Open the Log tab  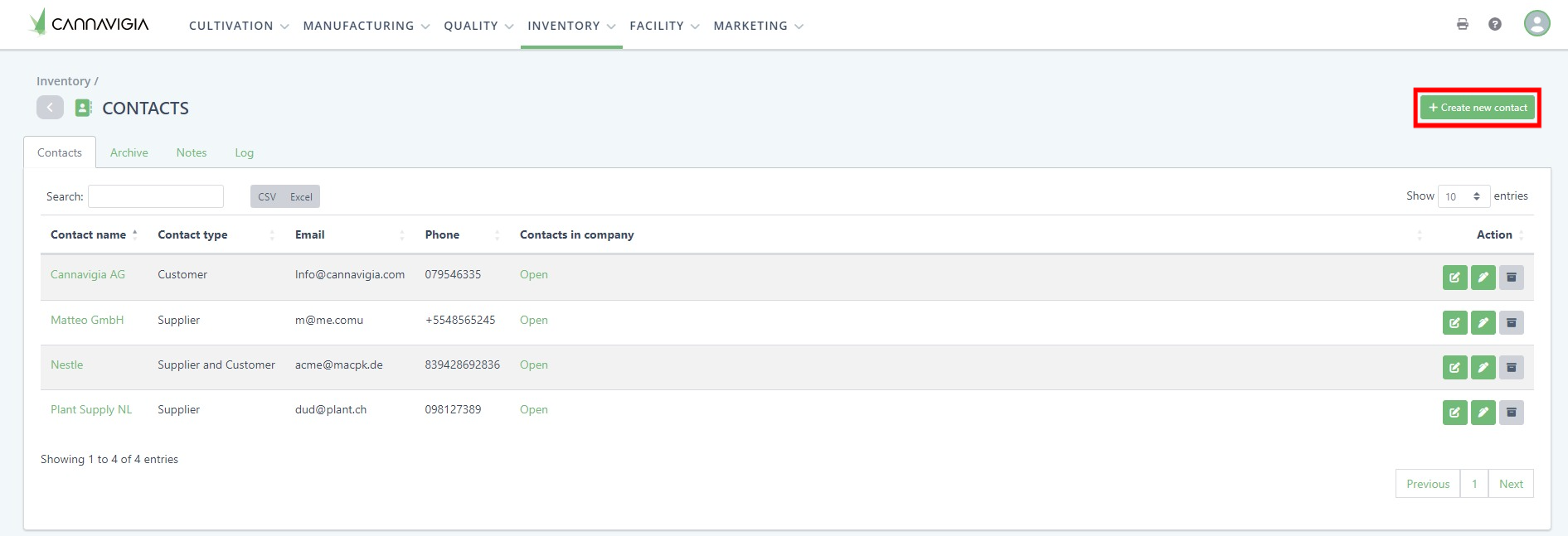coord(244,152)
